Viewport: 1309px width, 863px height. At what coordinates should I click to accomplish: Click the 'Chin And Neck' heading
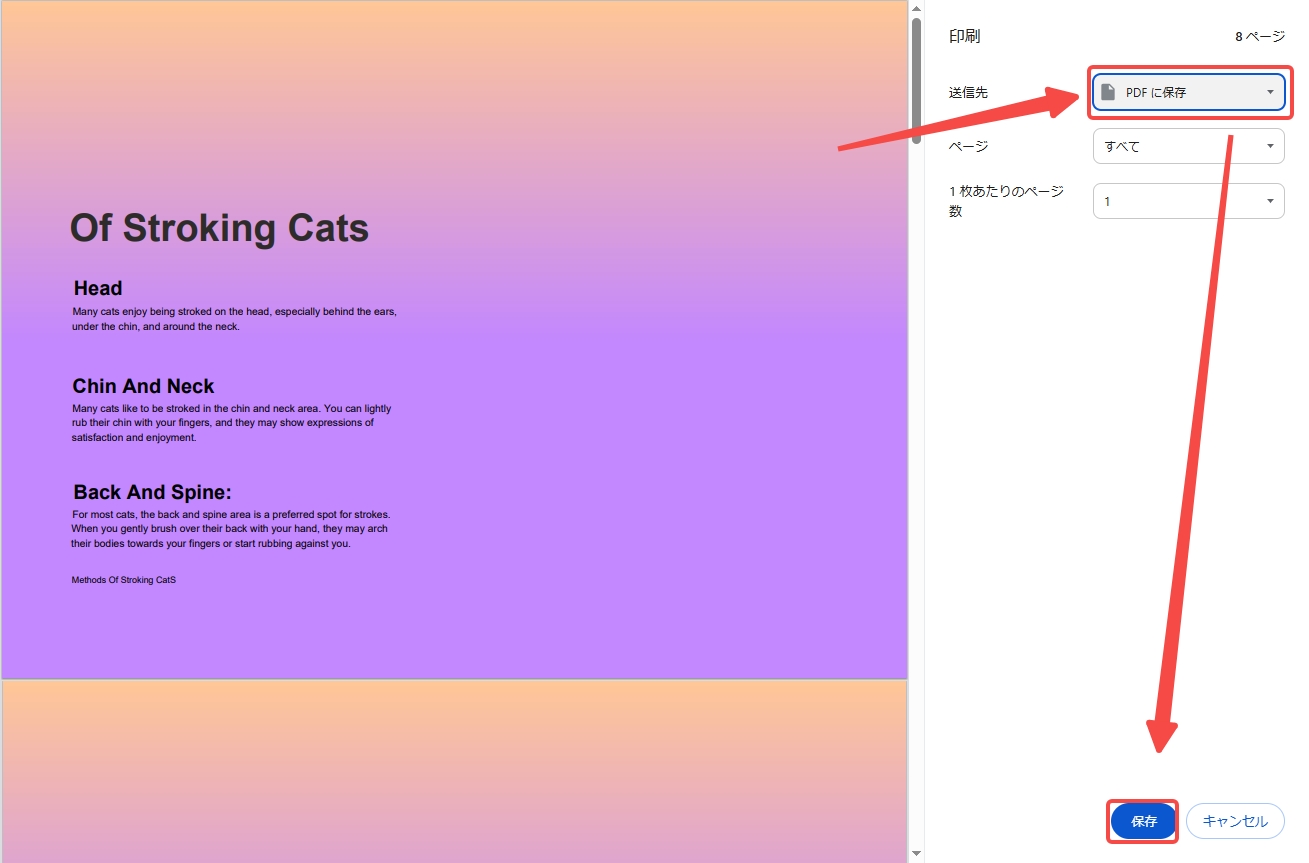point(143,386)
